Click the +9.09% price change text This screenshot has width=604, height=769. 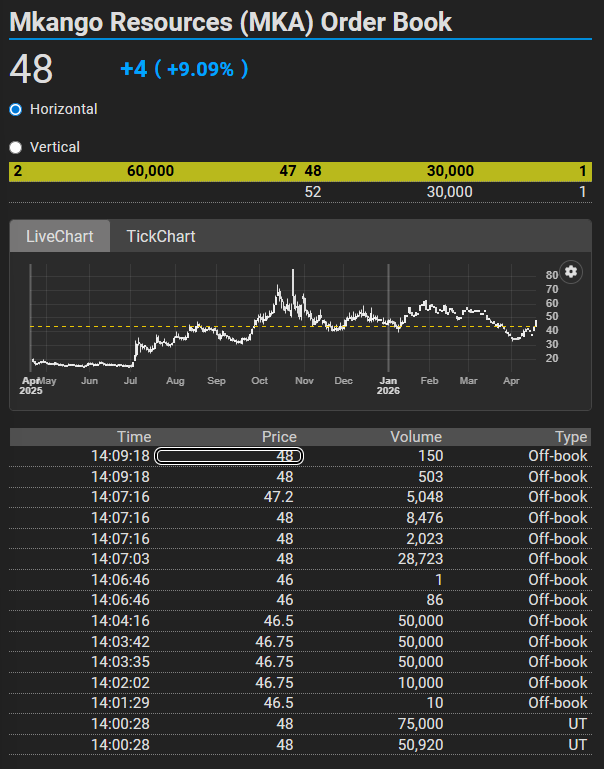tap(201, 69)
